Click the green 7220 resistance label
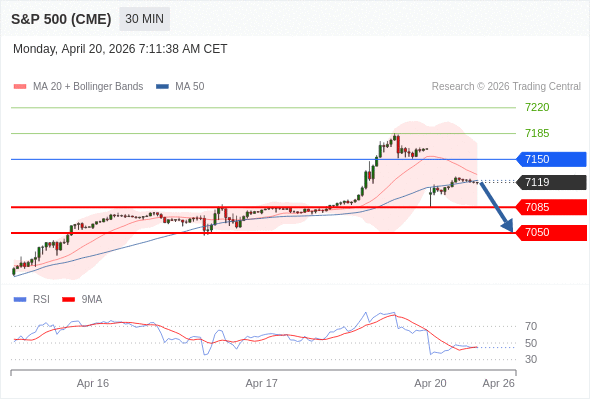 pos(537,108)
